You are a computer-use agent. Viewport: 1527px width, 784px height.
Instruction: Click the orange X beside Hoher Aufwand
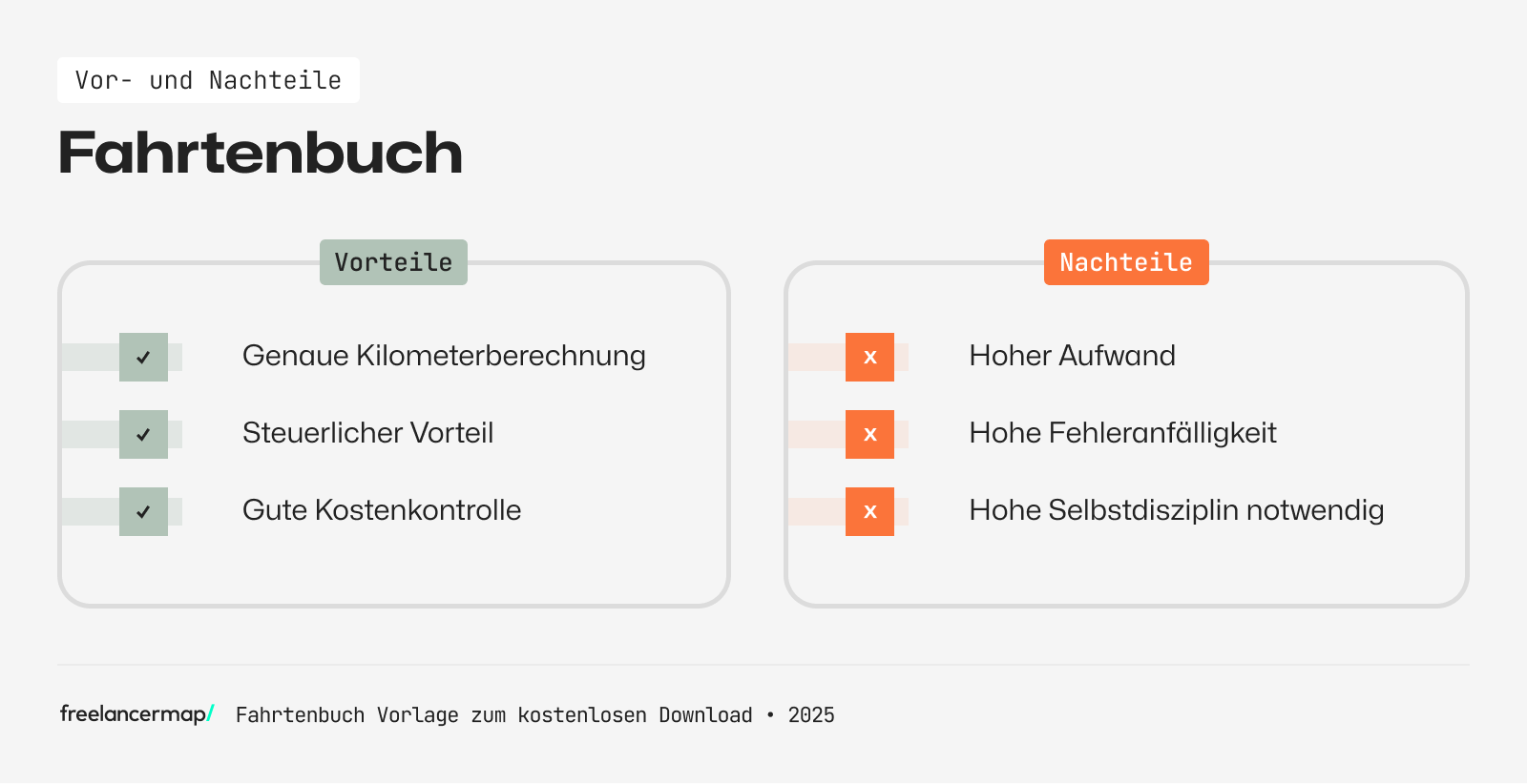[x=869, y=358]
